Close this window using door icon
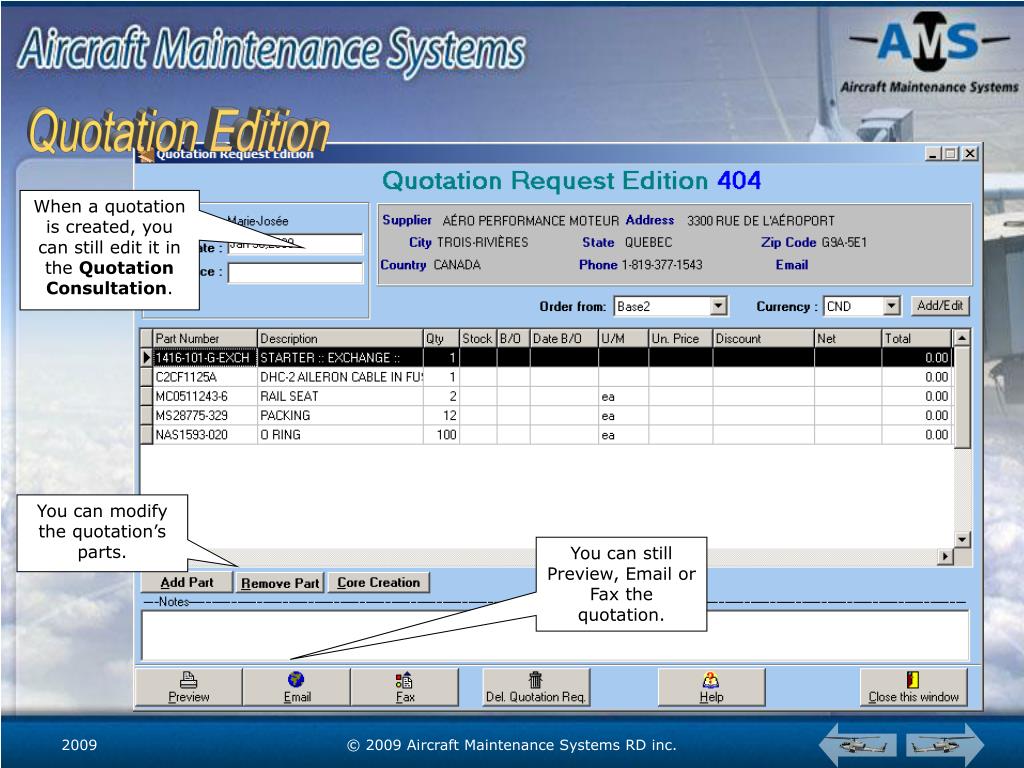 click(913, 687)
